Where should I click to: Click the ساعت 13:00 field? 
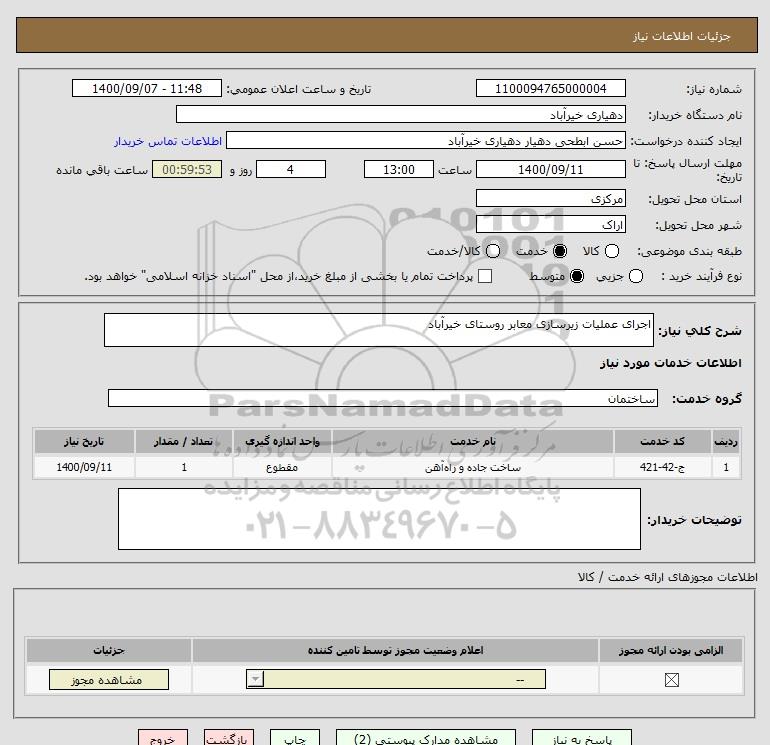tap(399, 169)
